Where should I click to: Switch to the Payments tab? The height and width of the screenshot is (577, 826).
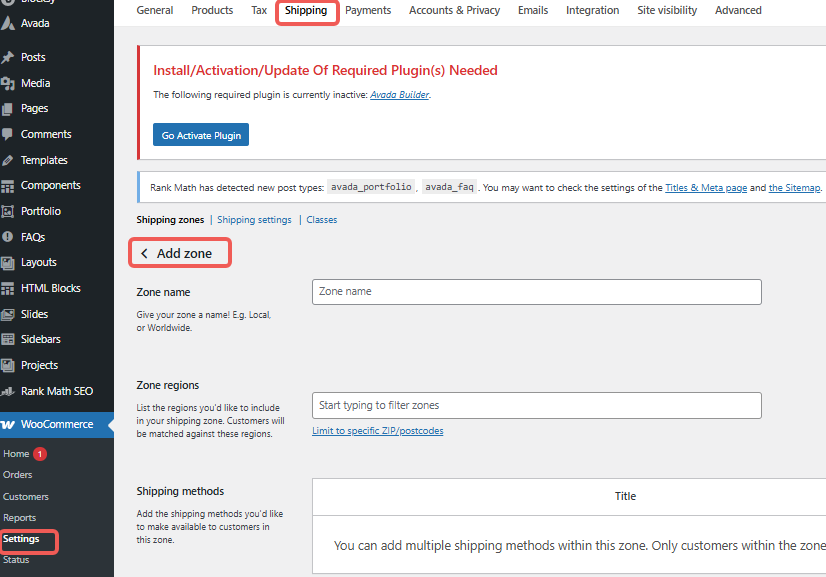368,10
